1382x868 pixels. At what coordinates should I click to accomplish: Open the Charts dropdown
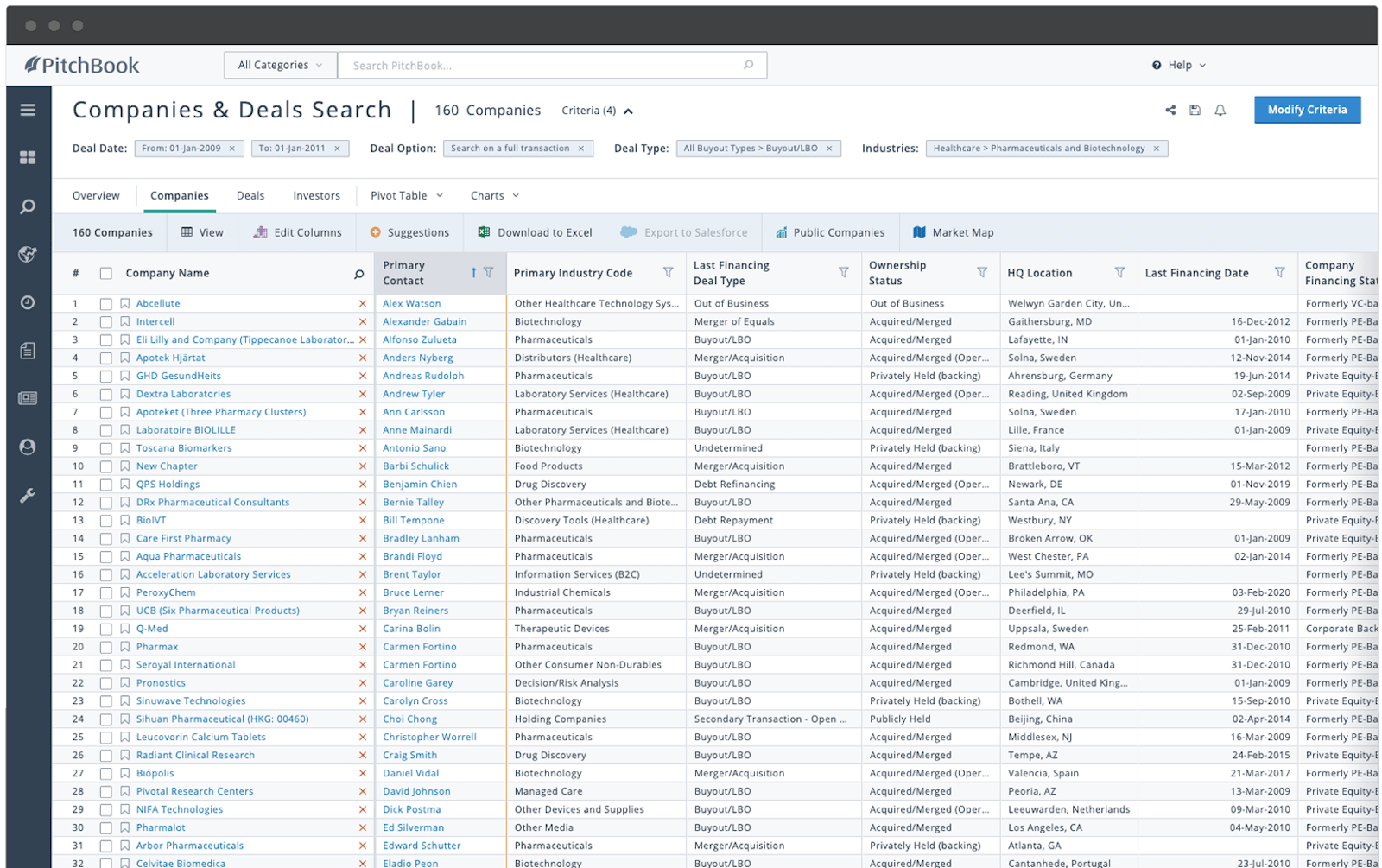click(495, 196)
